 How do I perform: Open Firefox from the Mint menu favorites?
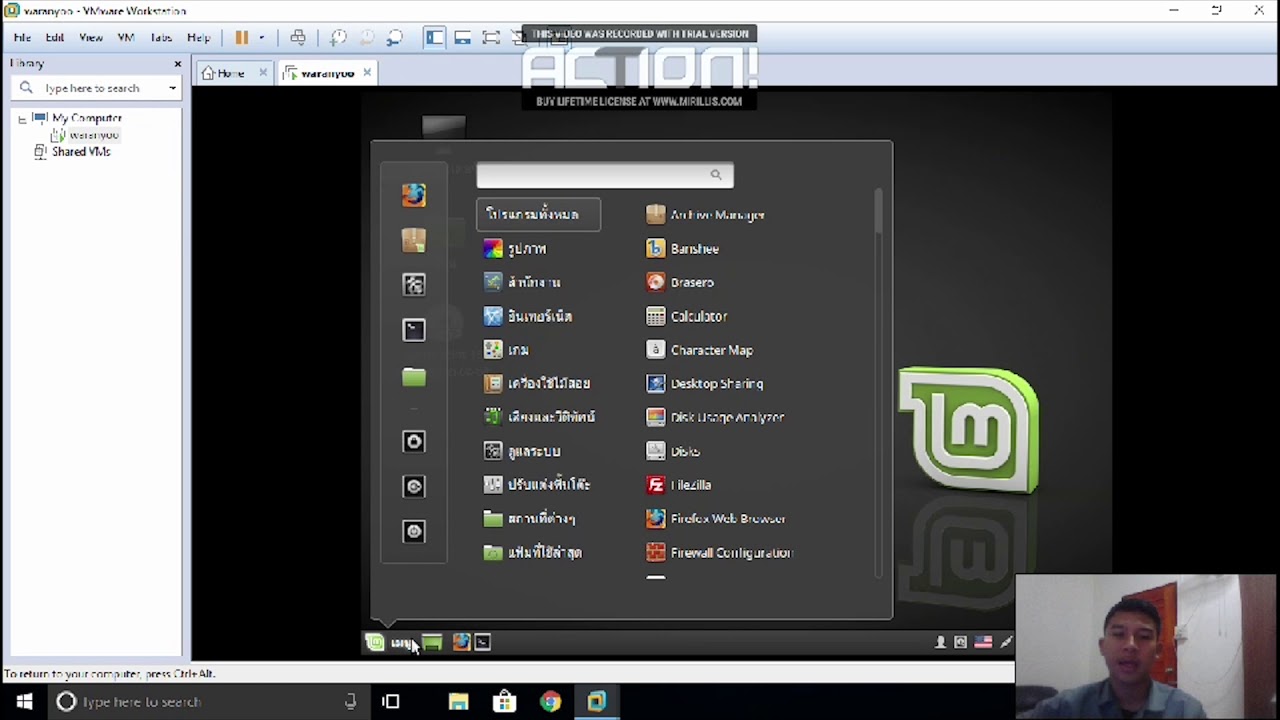coord(414,194)
